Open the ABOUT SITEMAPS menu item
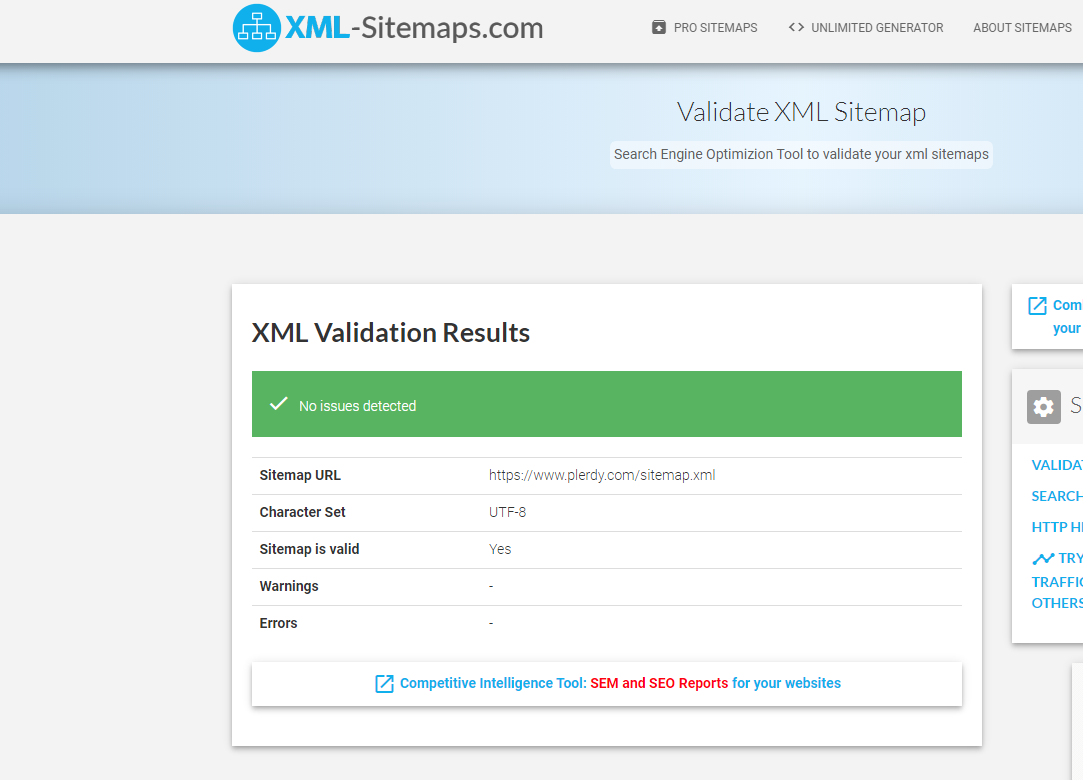Image resolution: width=1083 pixels, height=780 pixels. [x=1022, y=27]
